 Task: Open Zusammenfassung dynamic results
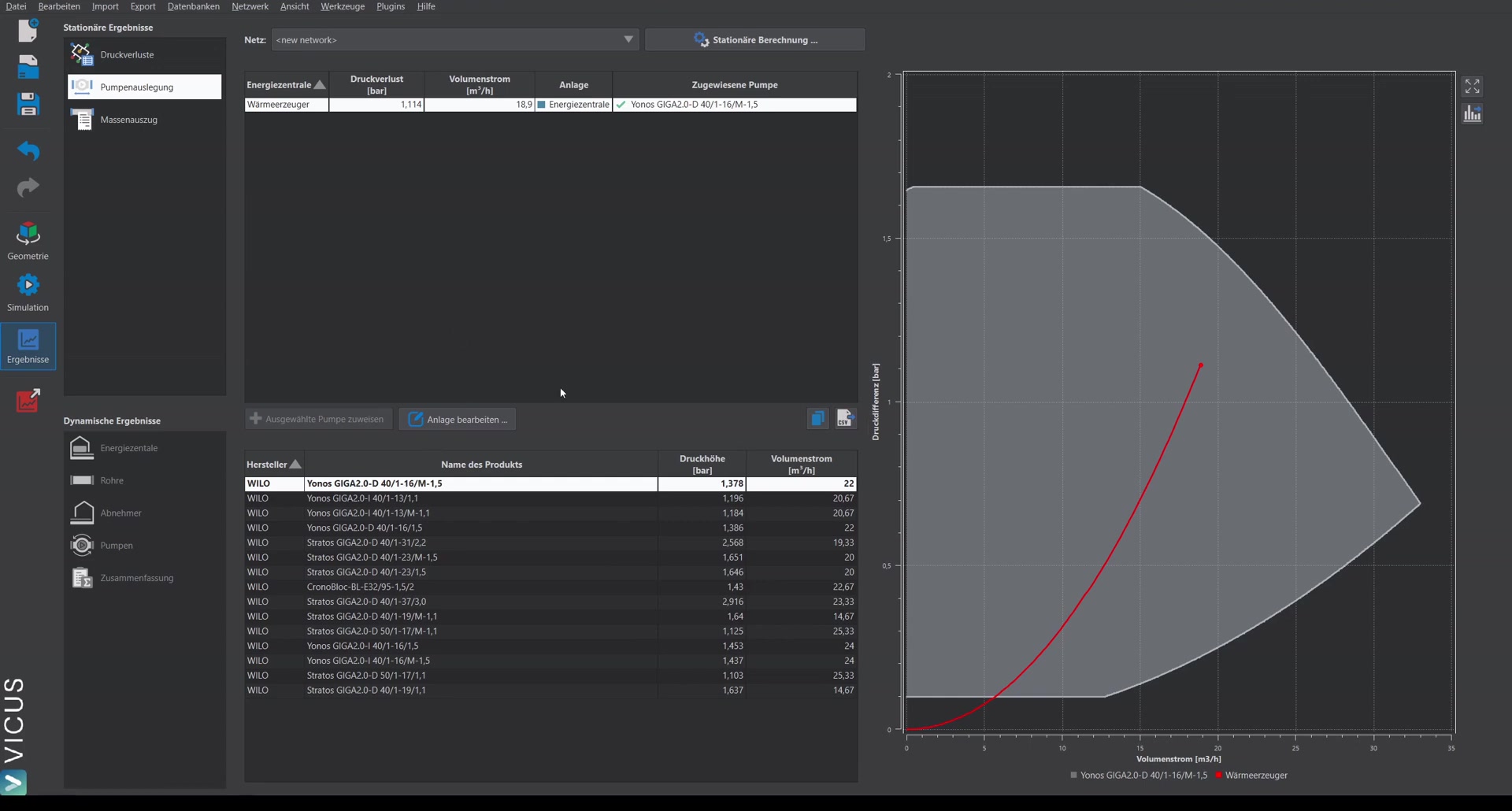[145, 578]
